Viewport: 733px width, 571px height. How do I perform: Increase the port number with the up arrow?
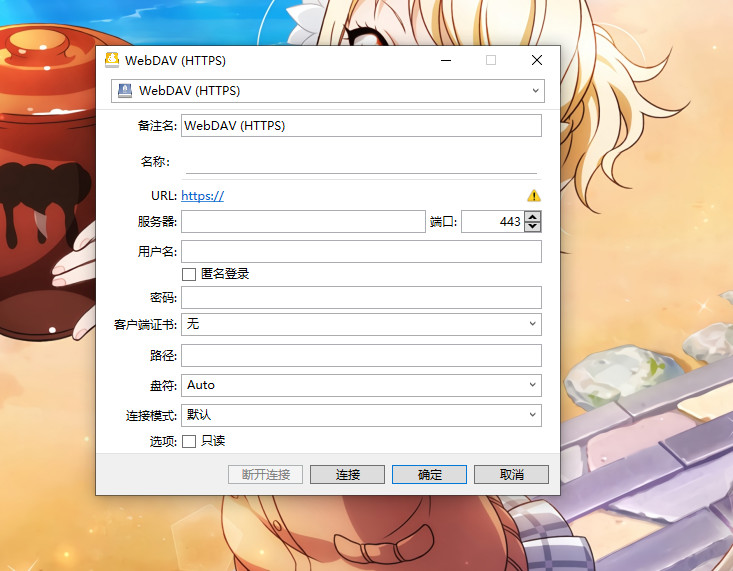coord(532,216)
